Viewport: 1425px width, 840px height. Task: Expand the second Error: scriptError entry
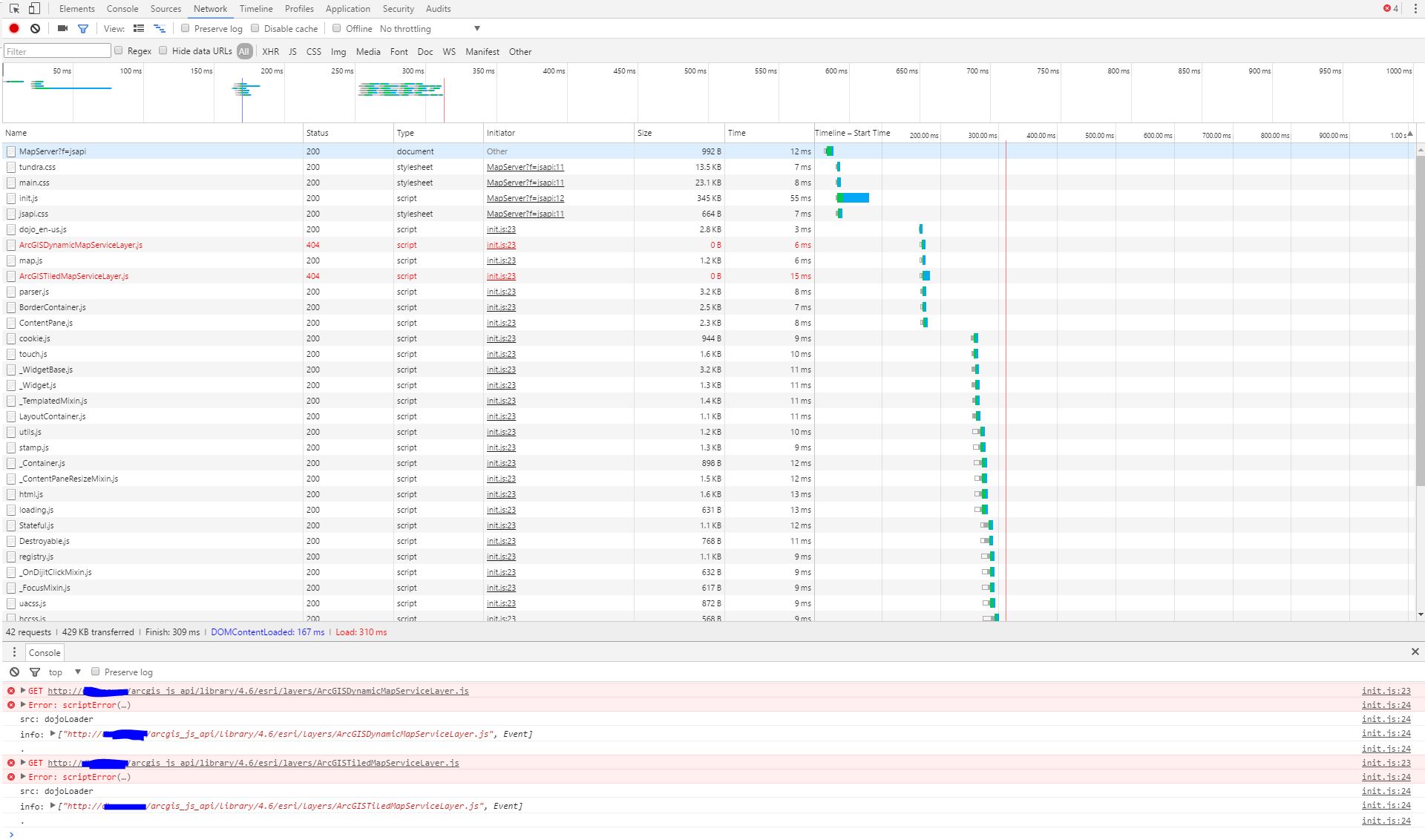coord(23,776)
